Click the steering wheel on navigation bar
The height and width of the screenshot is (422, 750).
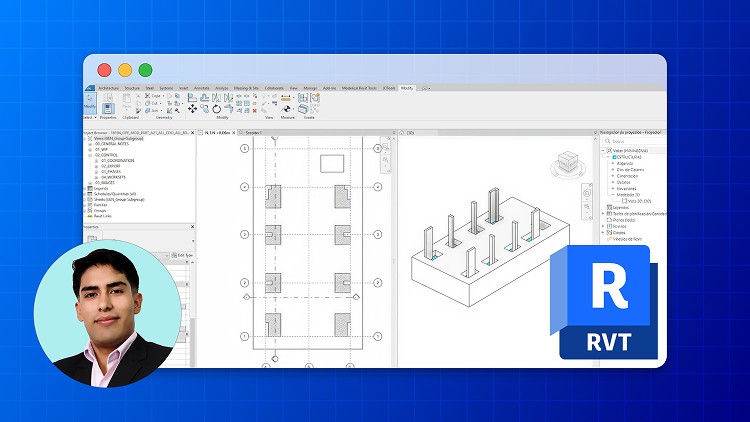[587, 193]
